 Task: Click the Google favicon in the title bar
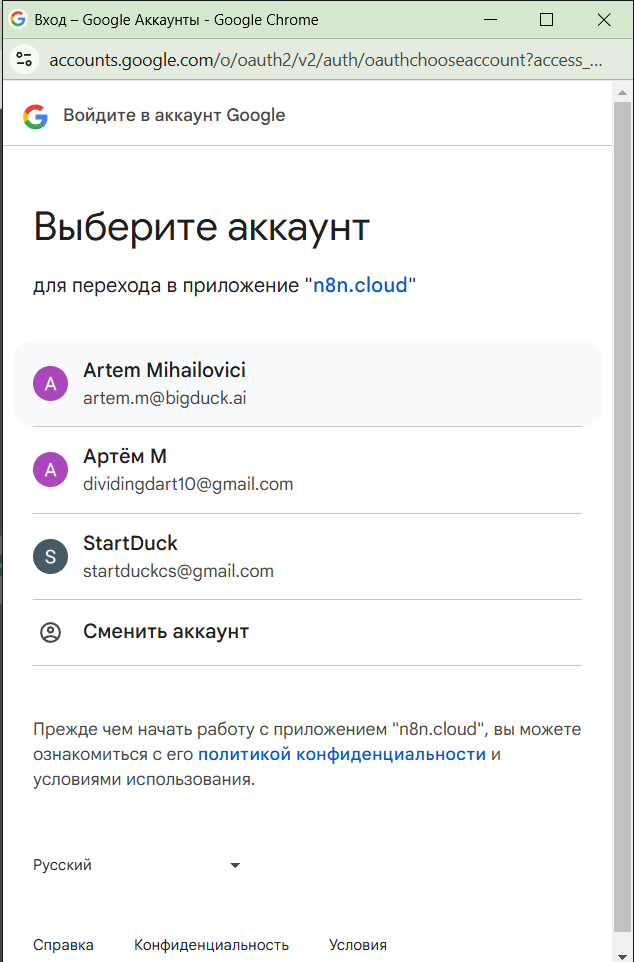click(x=18, y=19)
